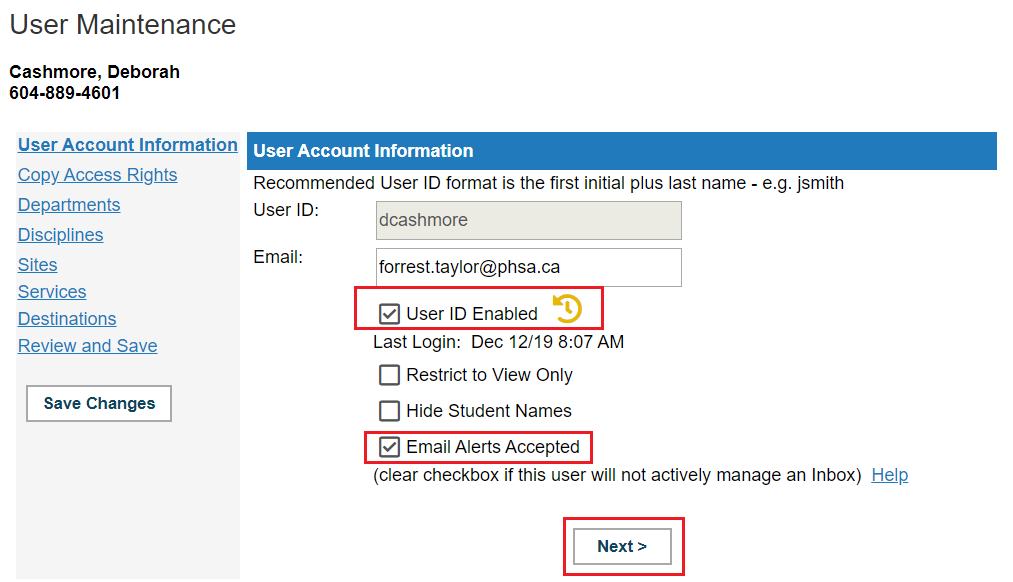This screenshot has width=1013, height=582.
Task: Click the User ID history clock icon
Action: click(x=568, y=308)
